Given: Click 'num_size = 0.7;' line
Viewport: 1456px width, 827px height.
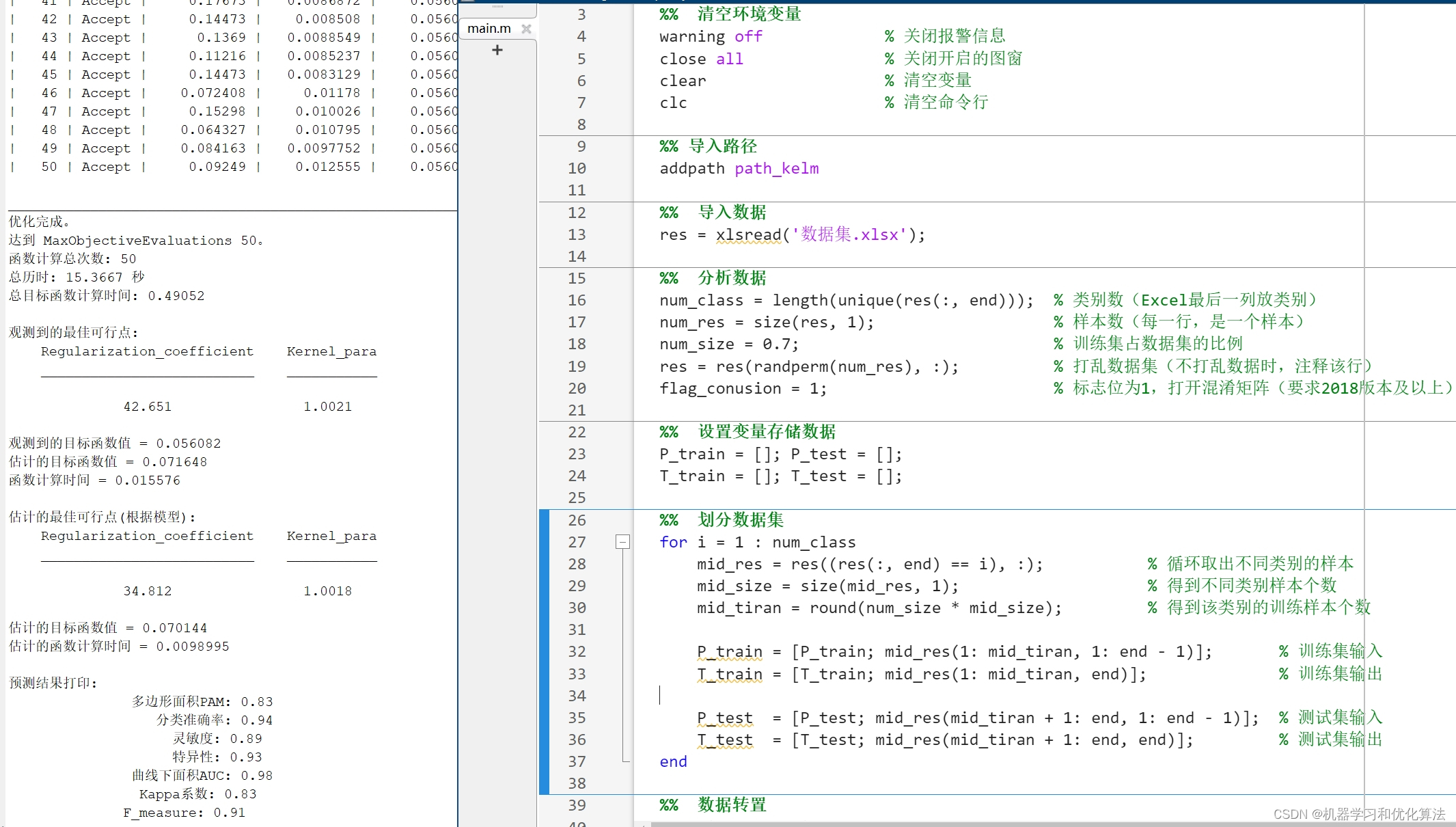Looking at the screenshot, I should pyautogui.click(x=728, y=344).
